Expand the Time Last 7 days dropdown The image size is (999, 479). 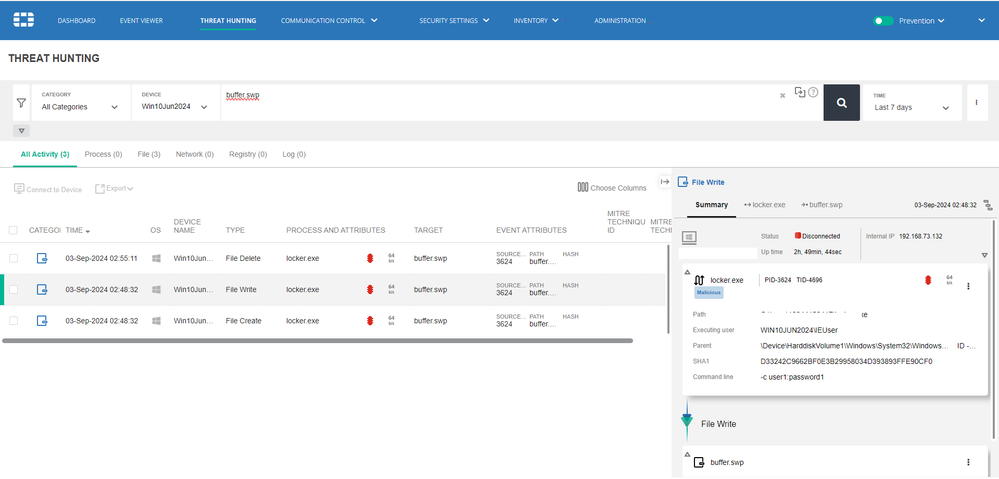[x=911, y=107]
